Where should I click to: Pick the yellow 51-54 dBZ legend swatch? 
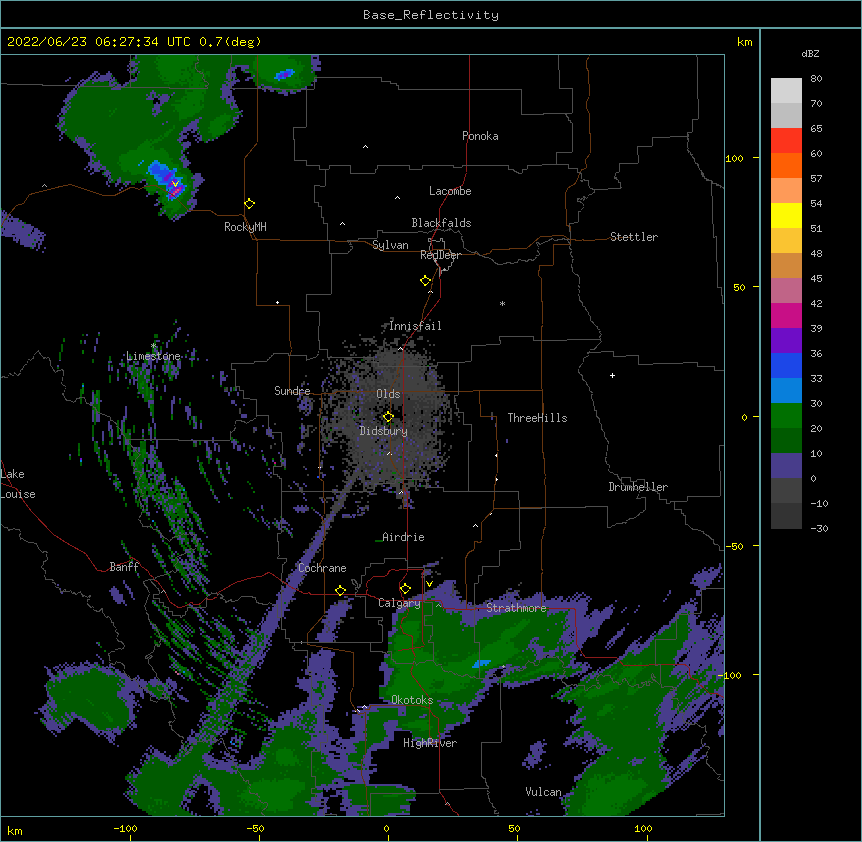[x=786, y=215]
